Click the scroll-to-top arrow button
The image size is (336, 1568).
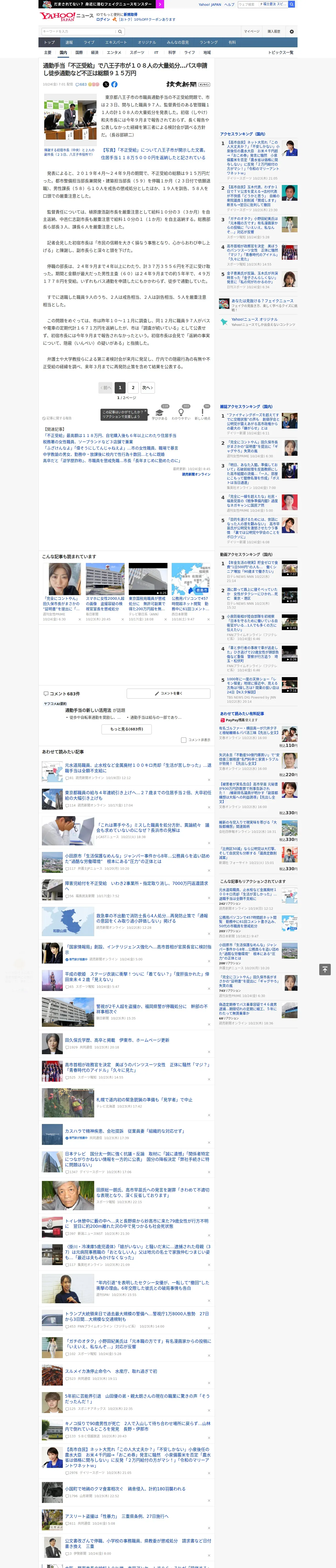click(325, 970)
